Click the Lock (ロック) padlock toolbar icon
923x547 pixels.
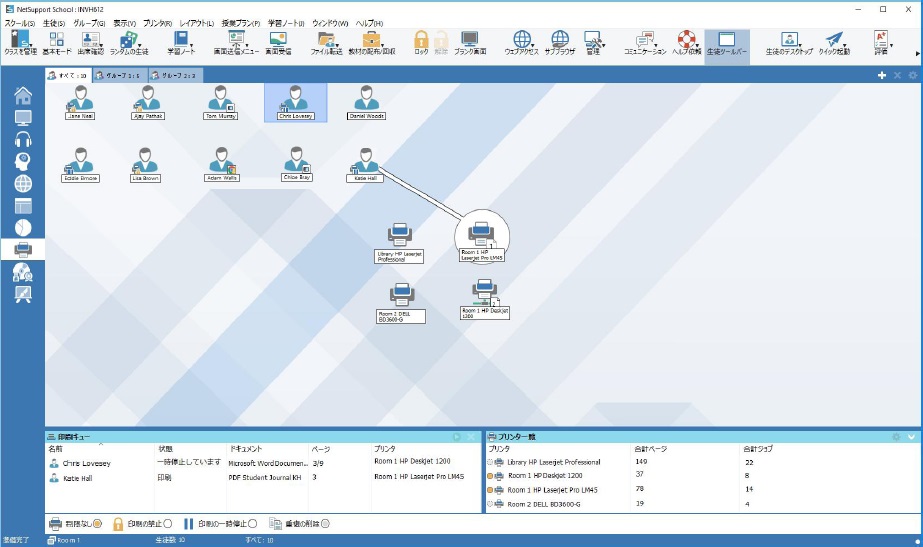pyautogui.click(x=421, y=41)
